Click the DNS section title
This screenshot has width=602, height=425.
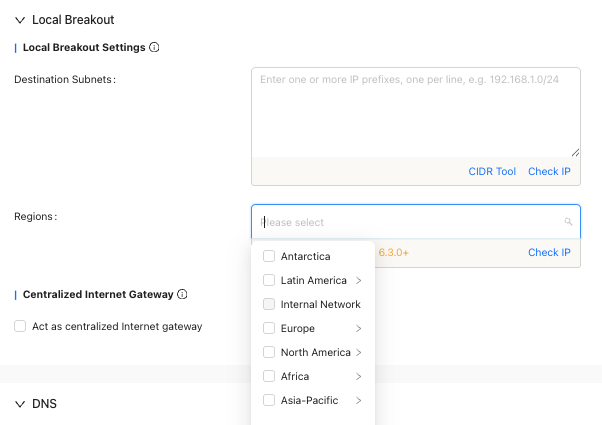point(44,404)
